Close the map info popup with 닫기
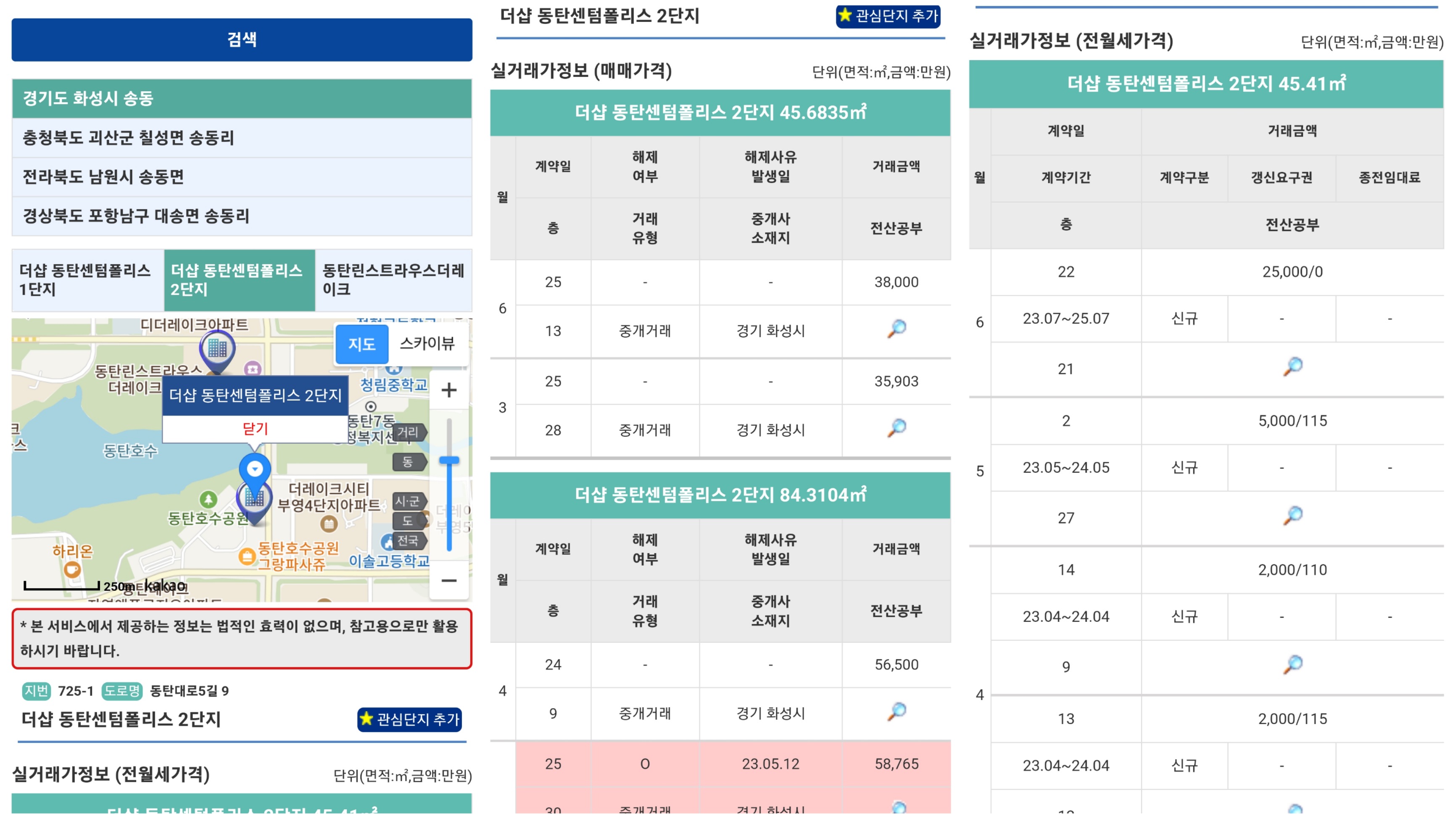The height and width of the screenshot is (819, 1456). (x=255, y=429)
